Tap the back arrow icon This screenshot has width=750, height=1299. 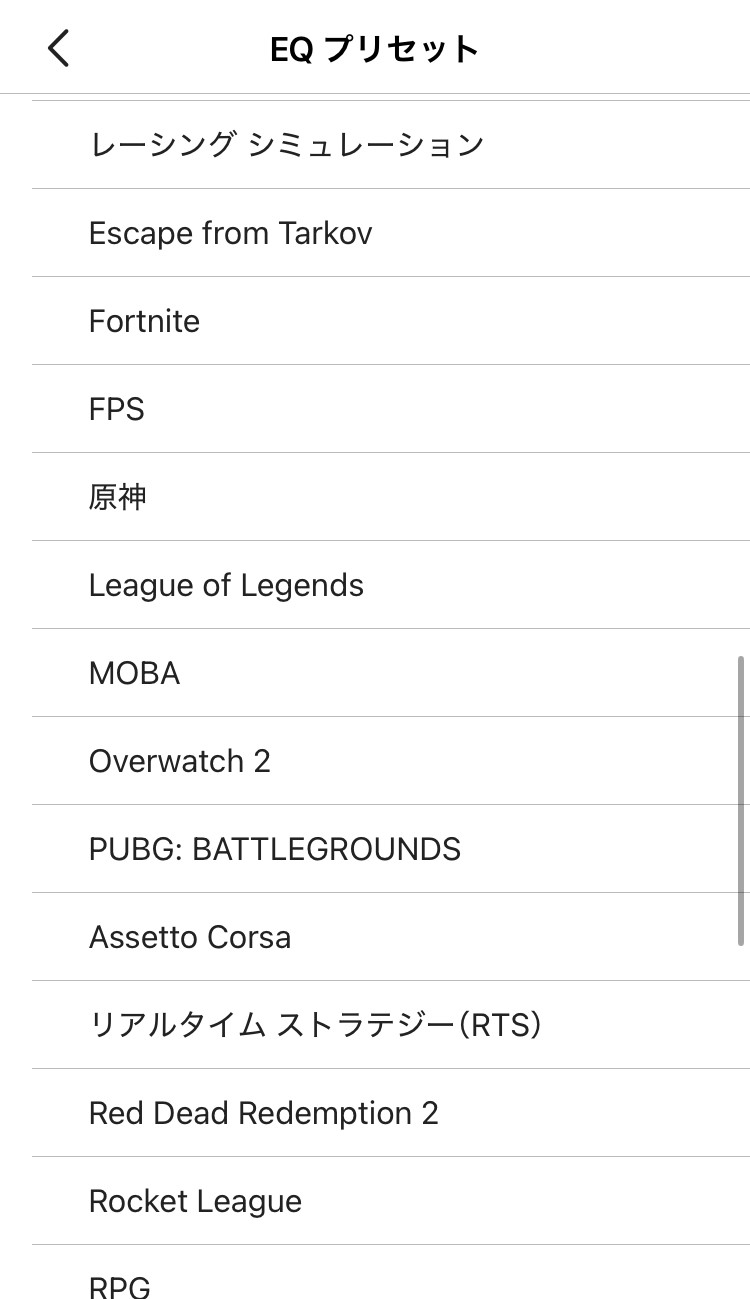[x=59, y=48]
